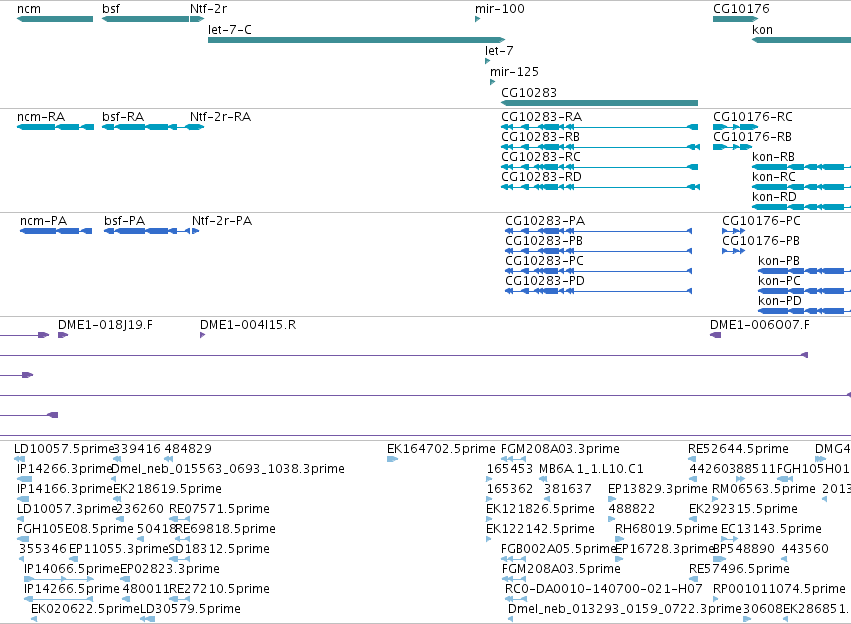
Task: Click EST label EK164702.5prime
Action: [441, 449]
